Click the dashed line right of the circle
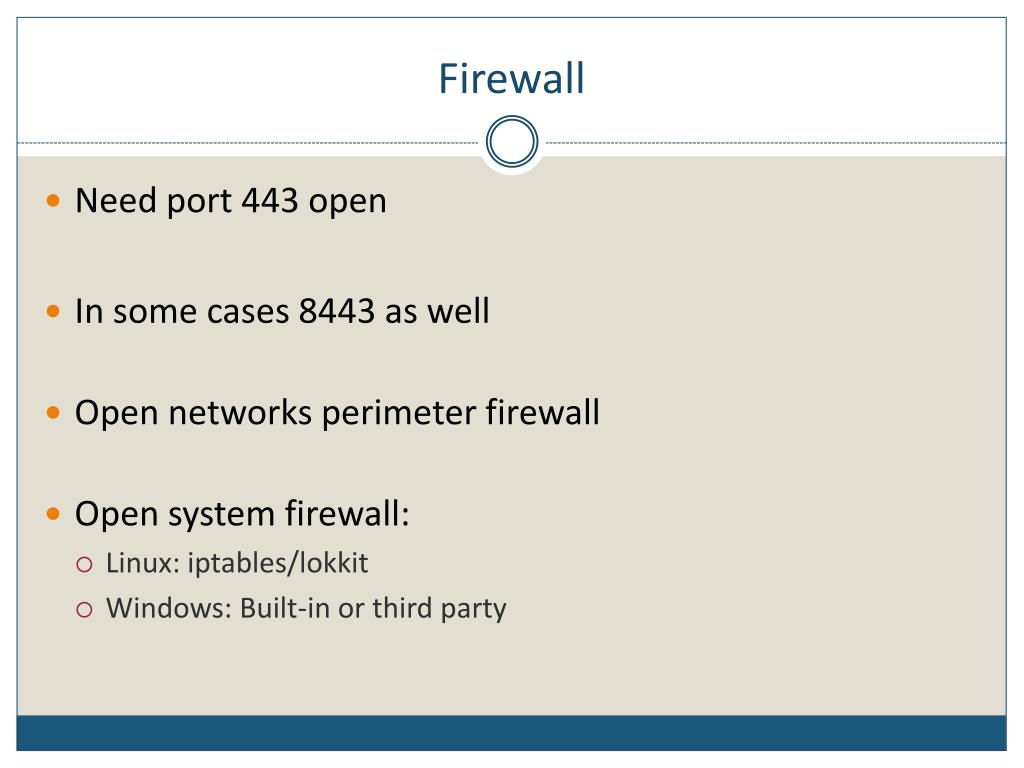1024x768 pixels. pyautogui.click(x=776, y=142)
